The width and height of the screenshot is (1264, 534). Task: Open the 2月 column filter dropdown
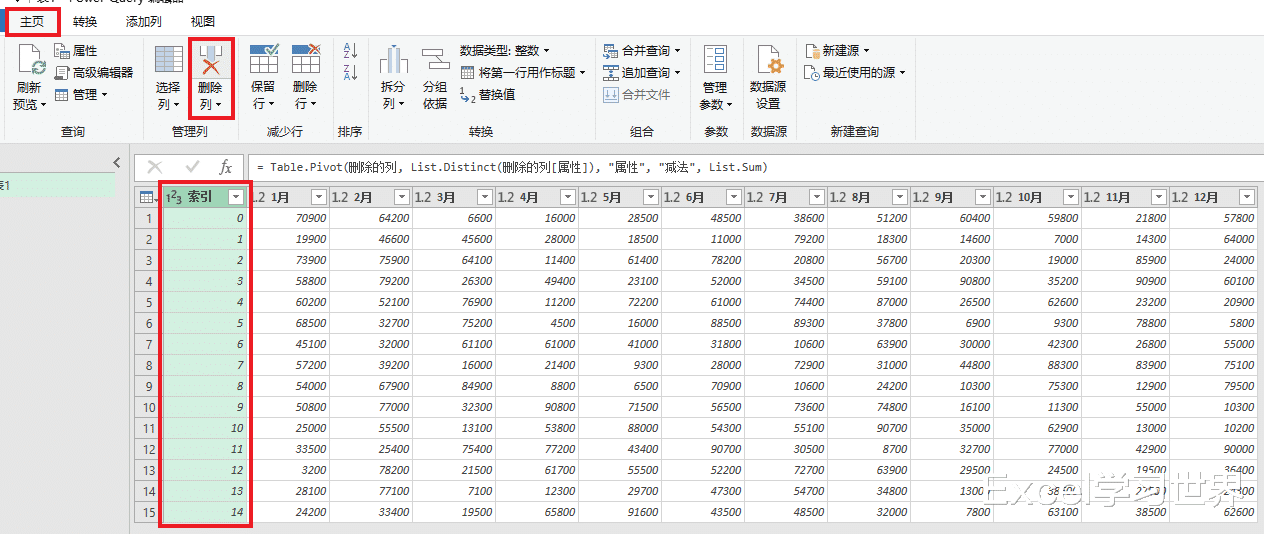coord(402,197)
